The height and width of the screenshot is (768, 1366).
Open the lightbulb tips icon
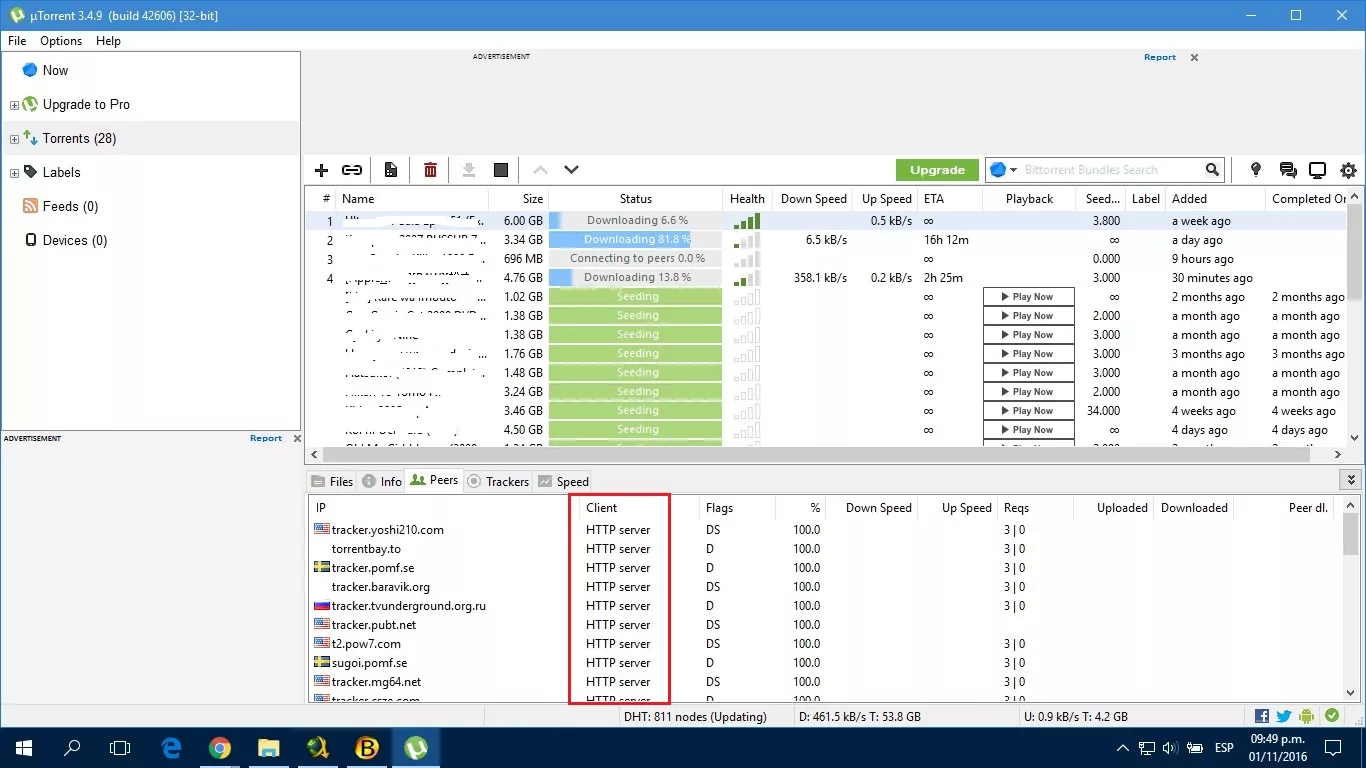coord(1256,170)
